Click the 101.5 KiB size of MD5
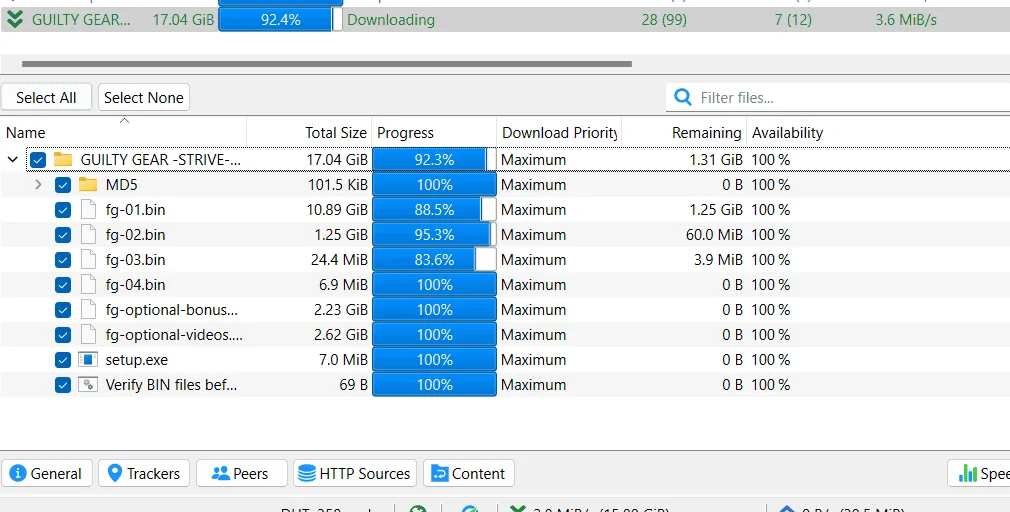The image size is (1010, 512). (x=338, y=185)
